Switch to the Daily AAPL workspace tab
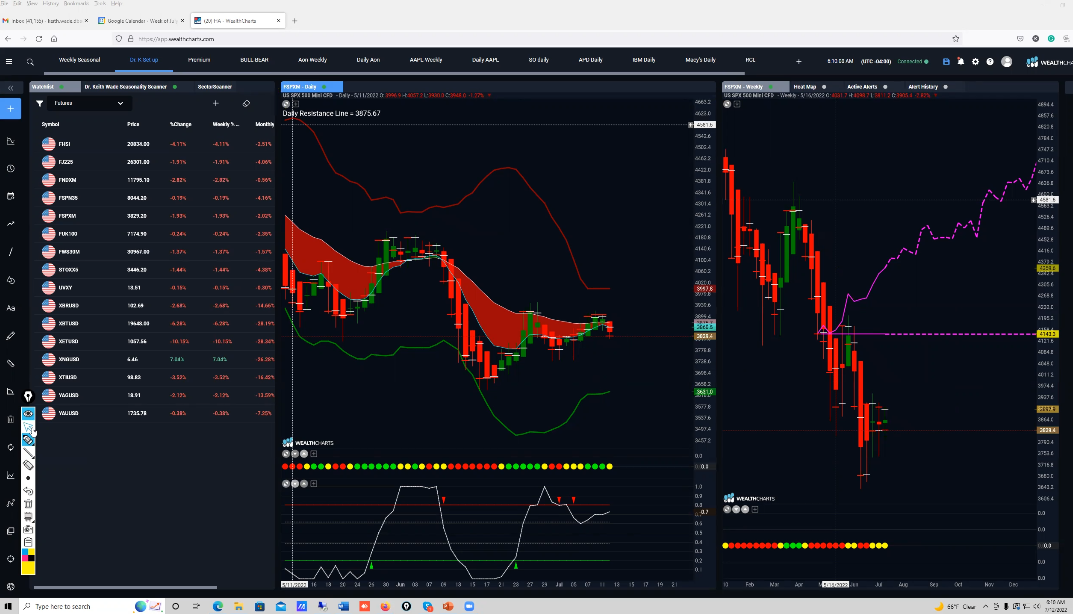This screenshot has height=614, width=1073. (485, 60)
